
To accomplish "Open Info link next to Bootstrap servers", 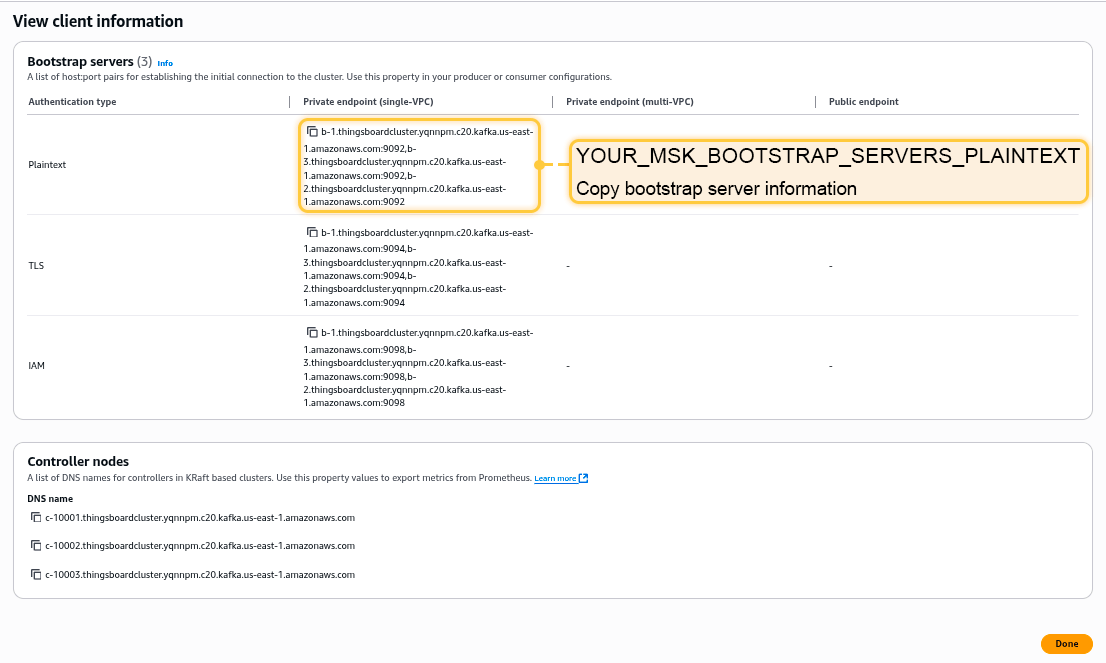I will click(x=165, y=63).
